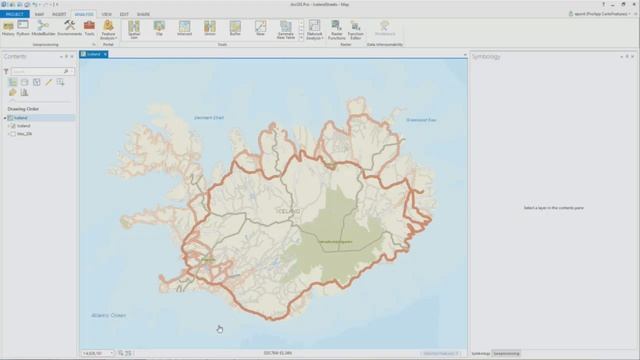
Task: Switch to the MAP ribbon tab
Action: pyautogui.click(x=40, y=14)
